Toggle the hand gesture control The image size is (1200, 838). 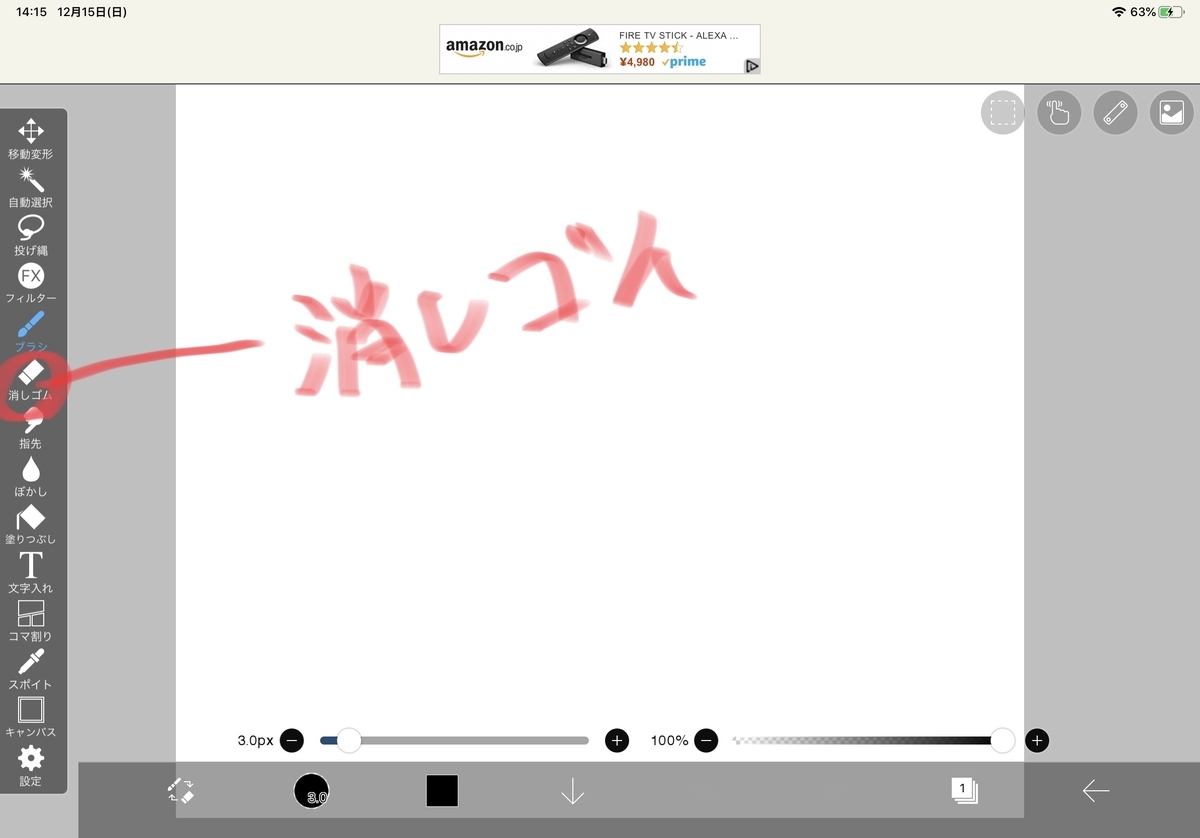[1058, 113]
